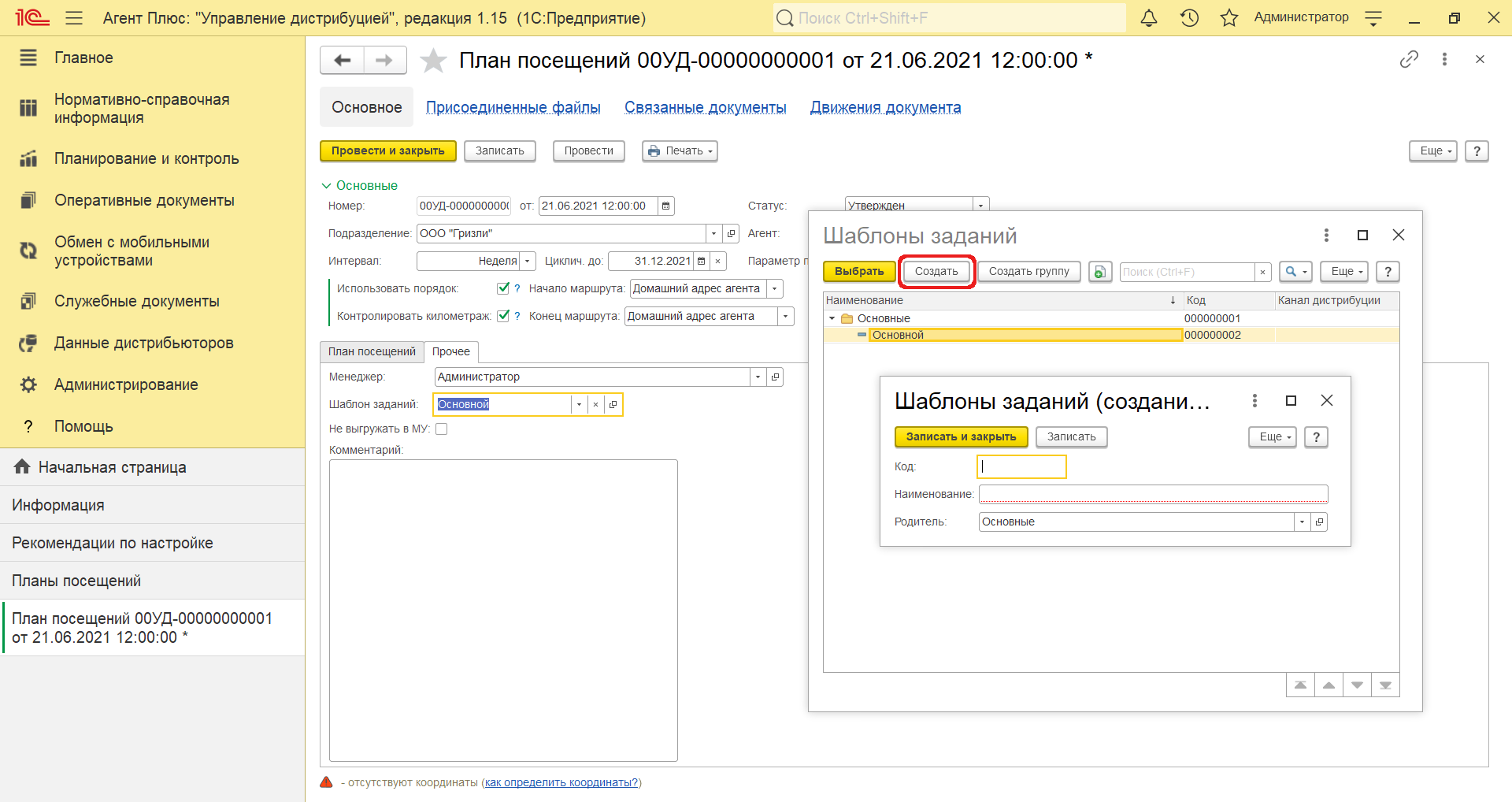The height and width of the screenshot is (802, 1512).
Task: Collapse the 'Основные' folder in tree
Action: 832,318
